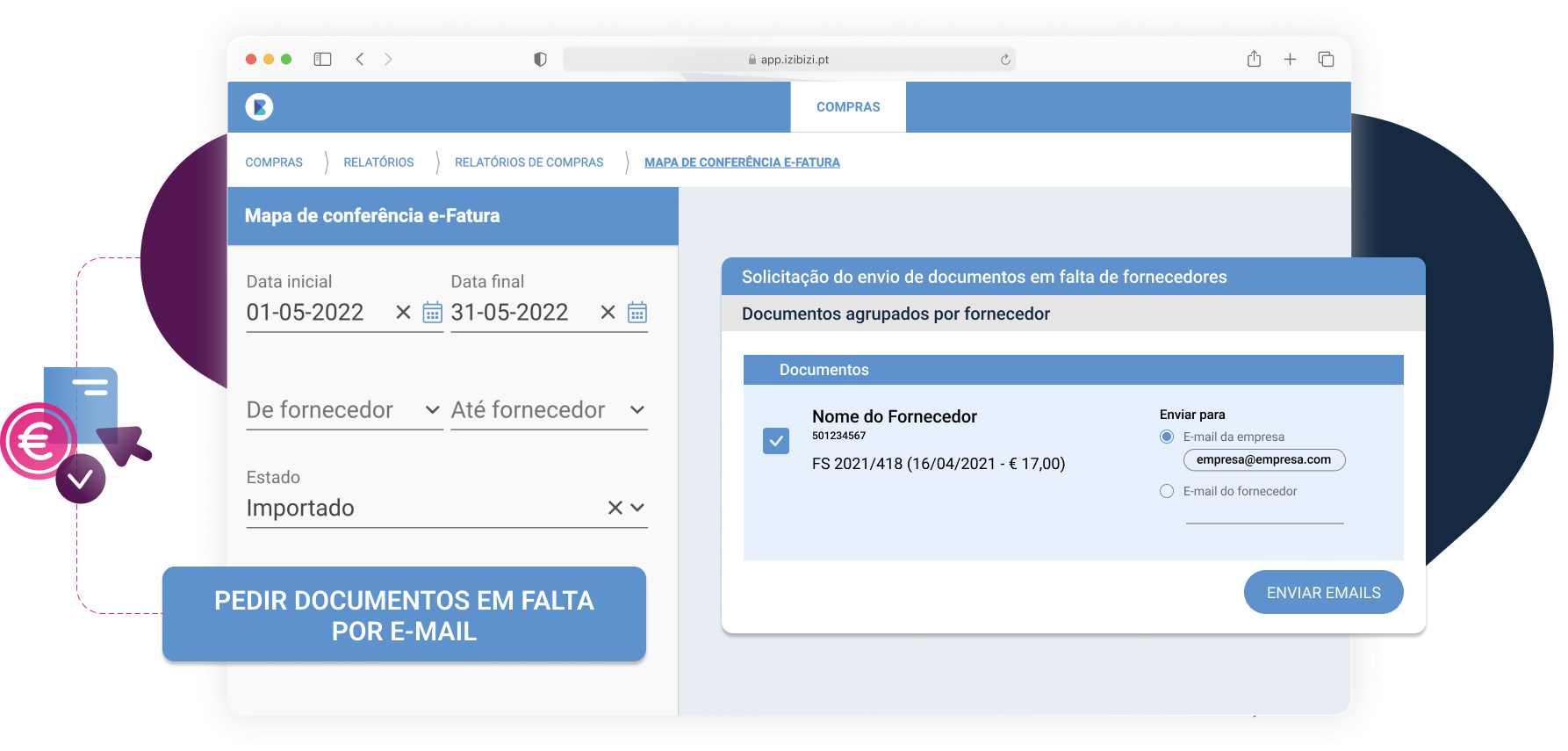Uncheck the Nome do Fornecedor checkbox
This screenshot has height=751, width=1568.
click(x=776, y=441)
